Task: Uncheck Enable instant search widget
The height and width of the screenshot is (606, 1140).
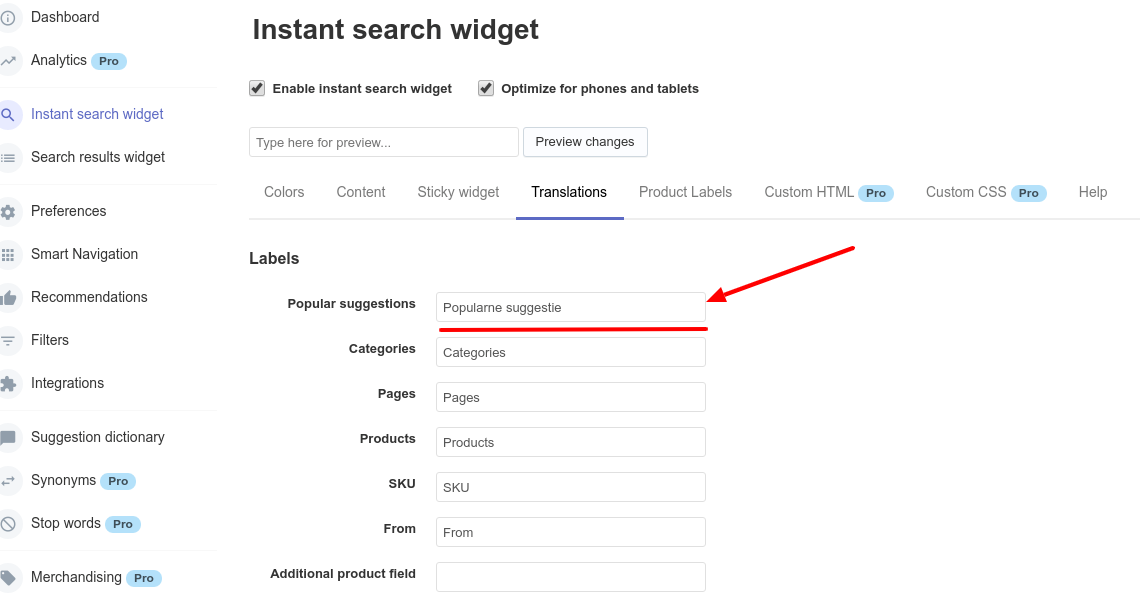Action: tap(257, 88)
